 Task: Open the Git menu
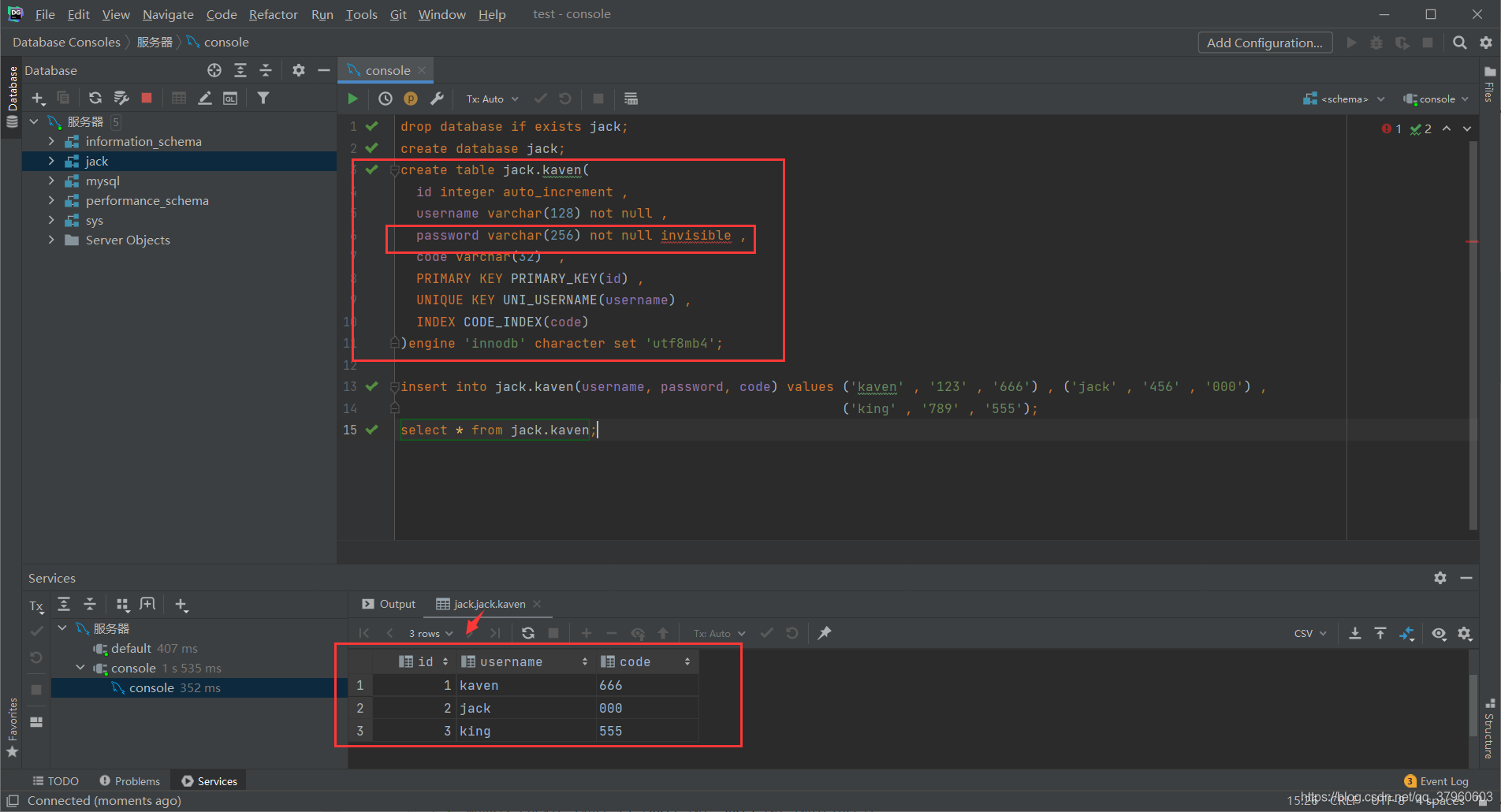pyautogui.click(x=398, y=14)
